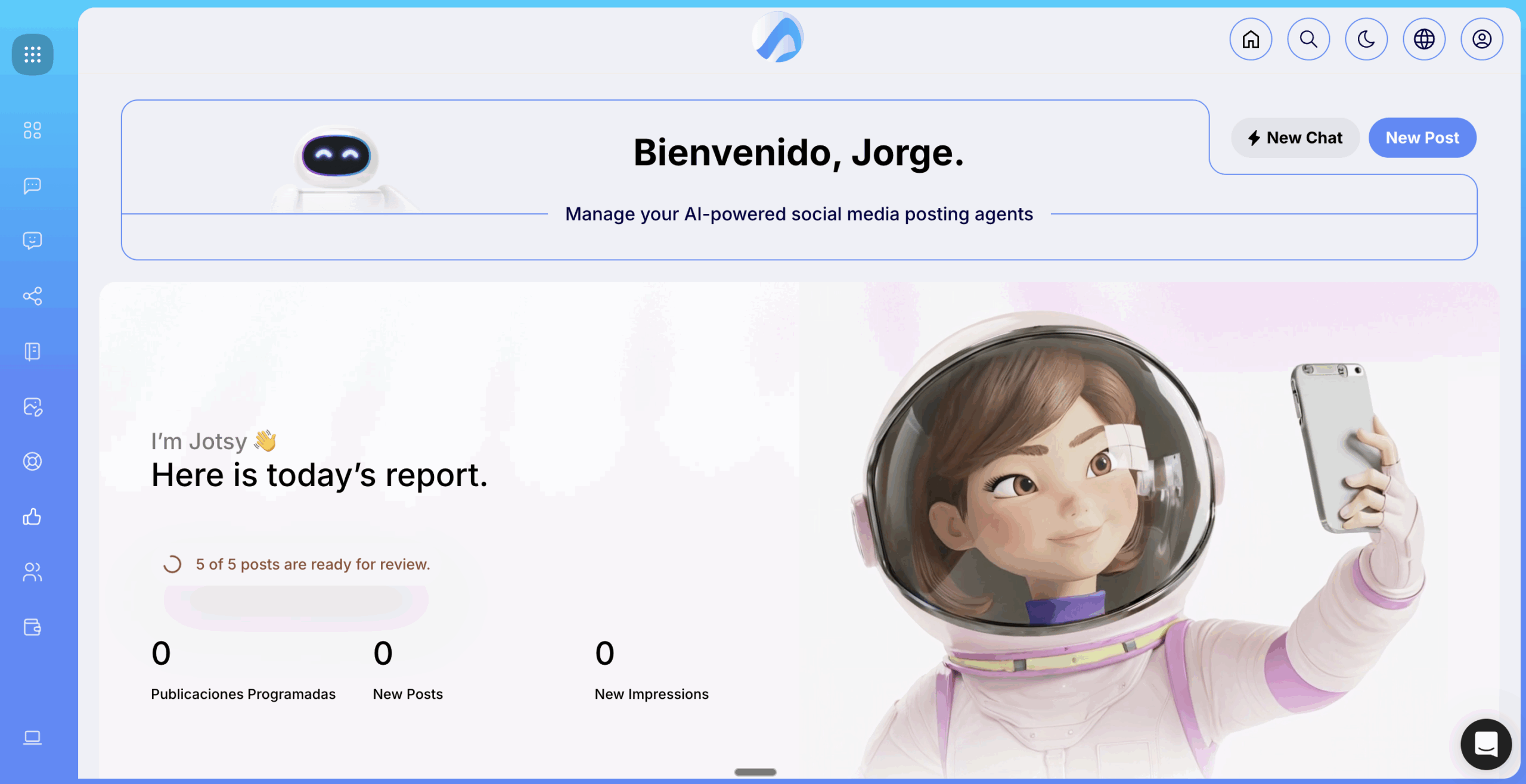Open the chat bubble sidebar icon
1526x784 pixels.
coord(32,186)
